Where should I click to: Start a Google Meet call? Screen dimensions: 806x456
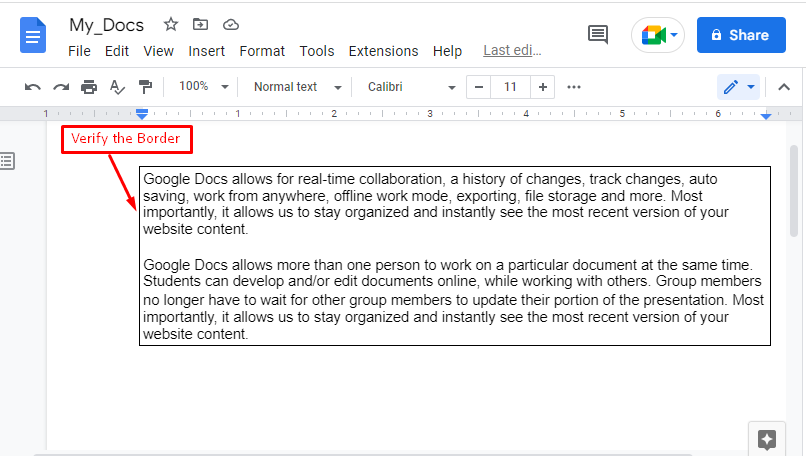tap(658, 35)
